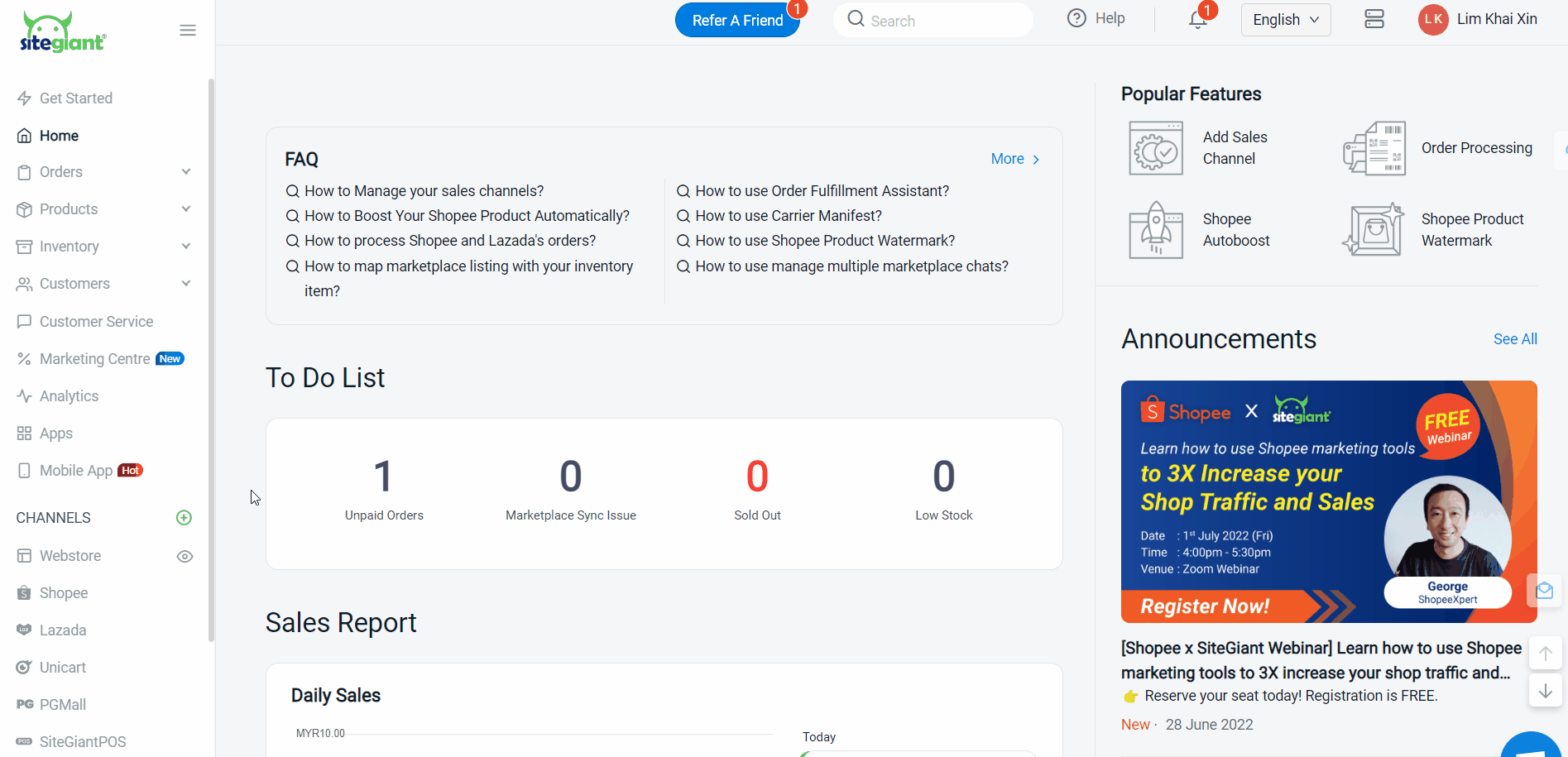Open the blue chat bubble at the page corner
The image size is (1568, 757).
coord(1532,745)
